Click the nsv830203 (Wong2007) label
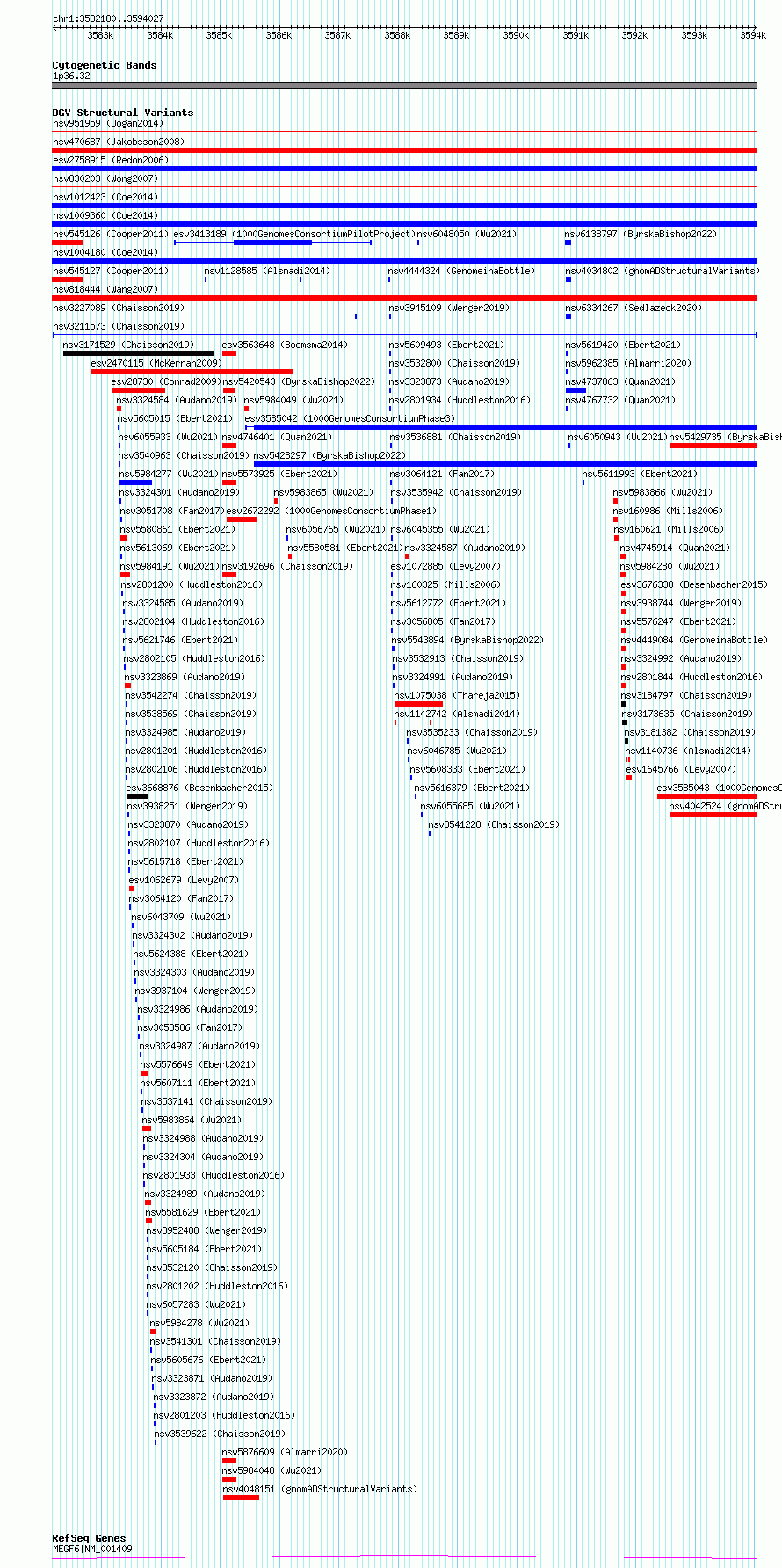Image resolution: width=782 pixels, height=1568 pixels. click(105, 178)
